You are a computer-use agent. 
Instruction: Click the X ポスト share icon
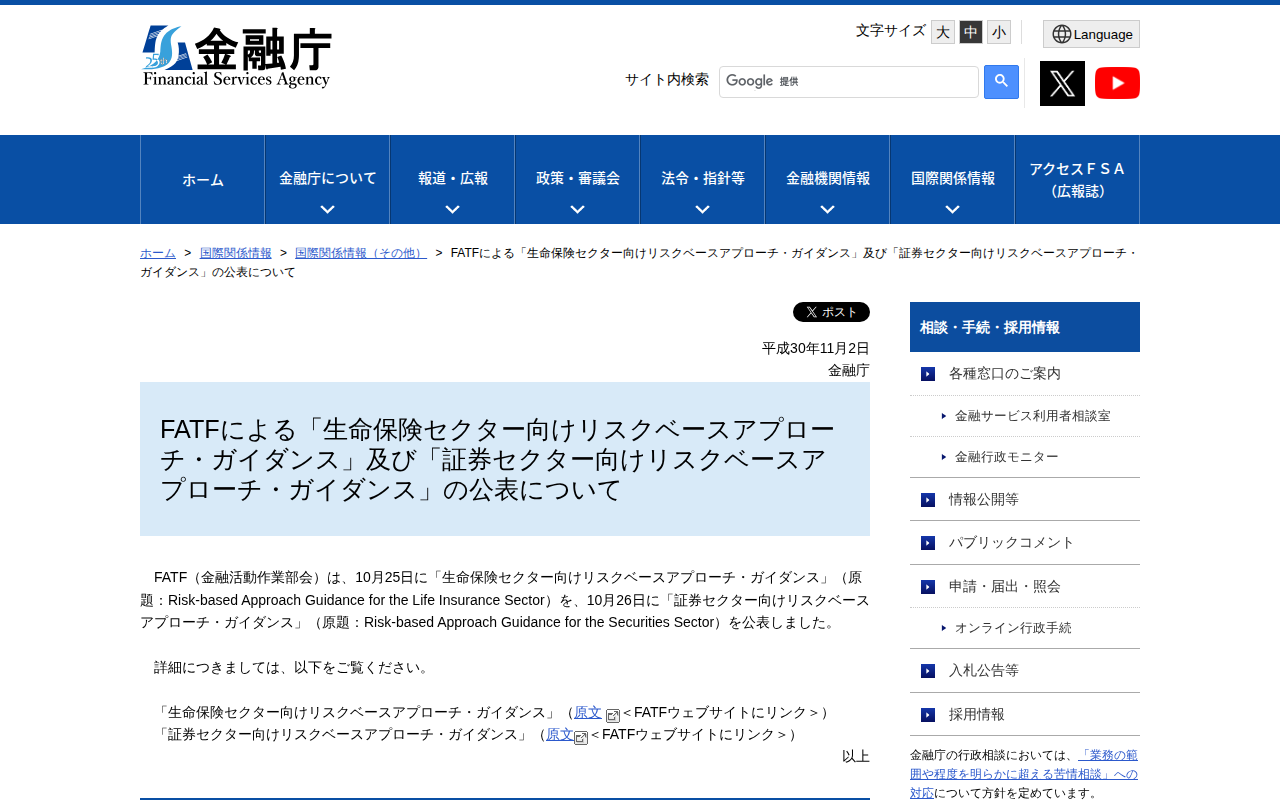click(x=831, y=311)
